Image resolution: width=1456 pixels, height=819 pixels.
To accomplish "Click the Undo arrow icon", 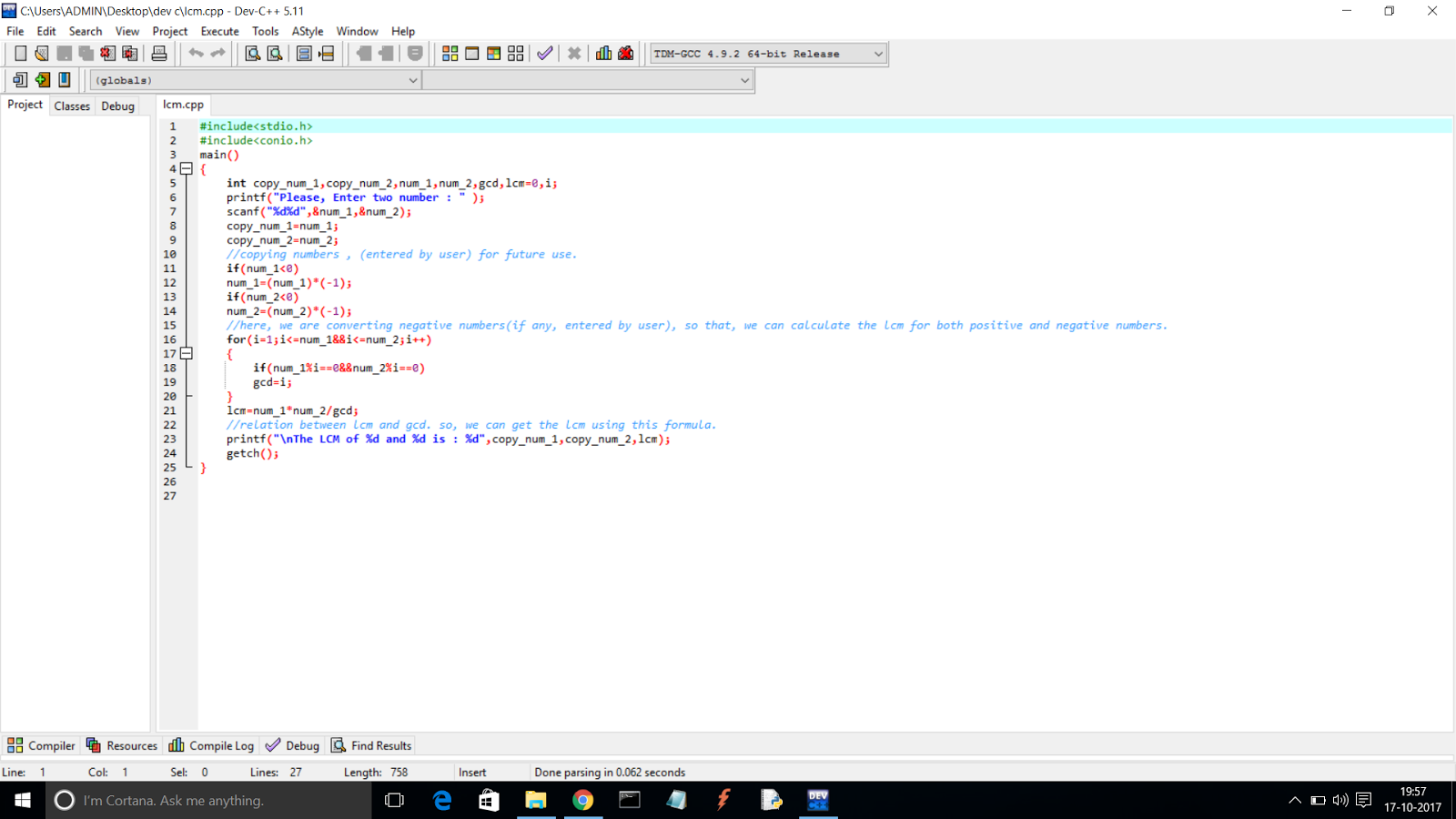I will click(x=196, y=54).
